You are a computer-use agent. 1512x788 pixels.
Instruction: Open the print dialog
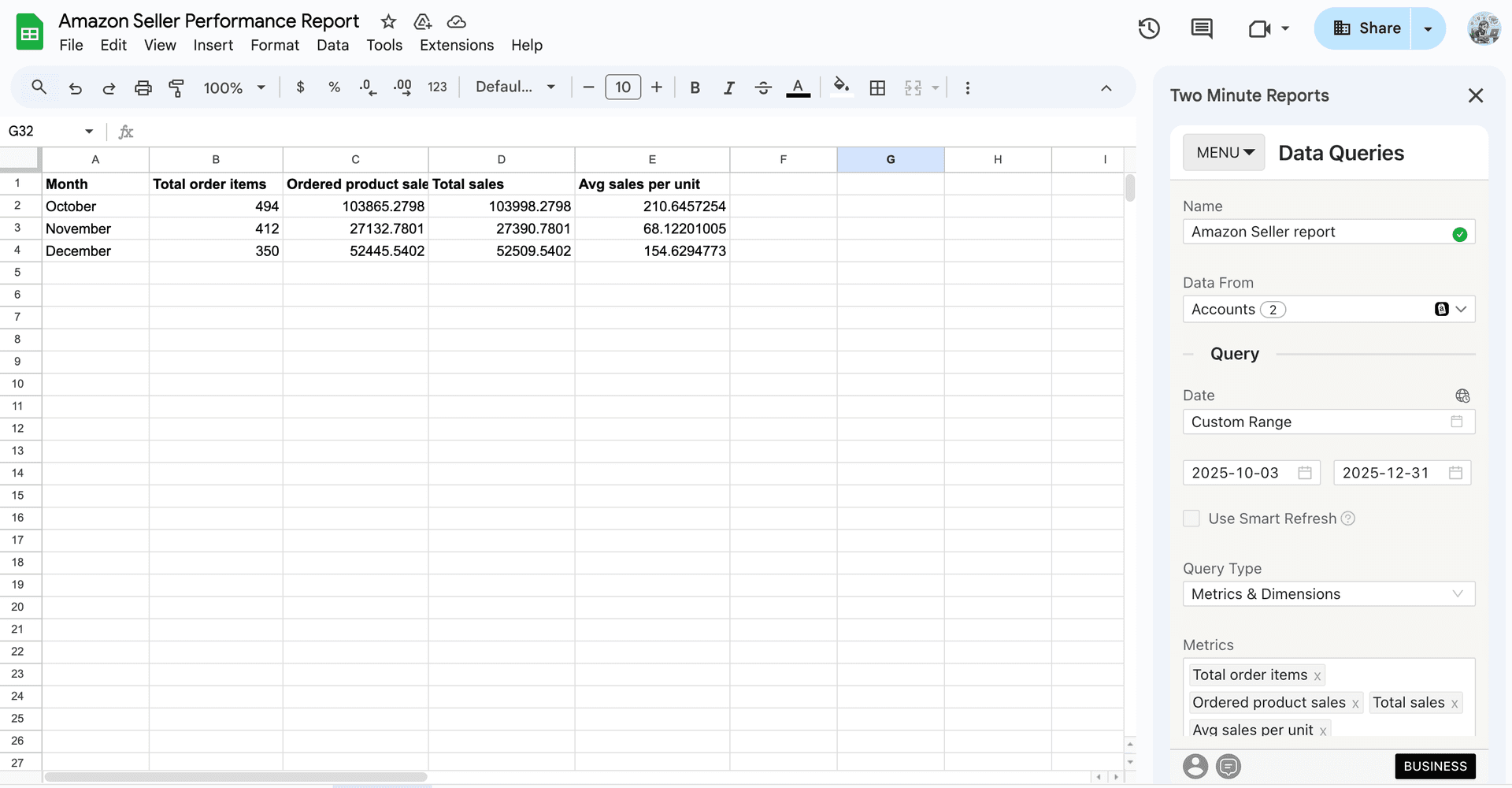click(143, 87)
